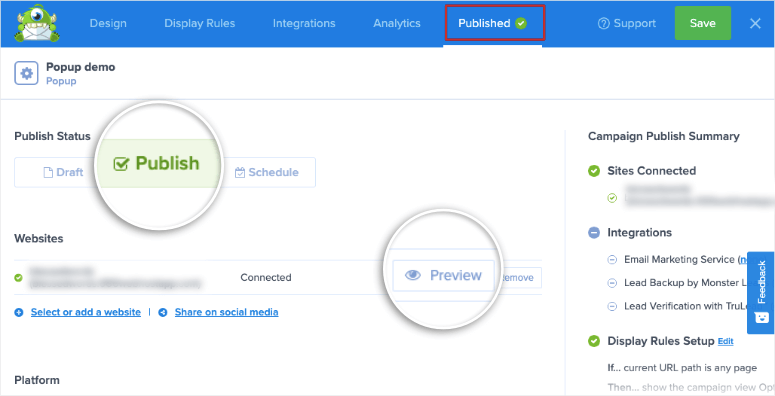Preview the campaign on connected website

(443, 275)
